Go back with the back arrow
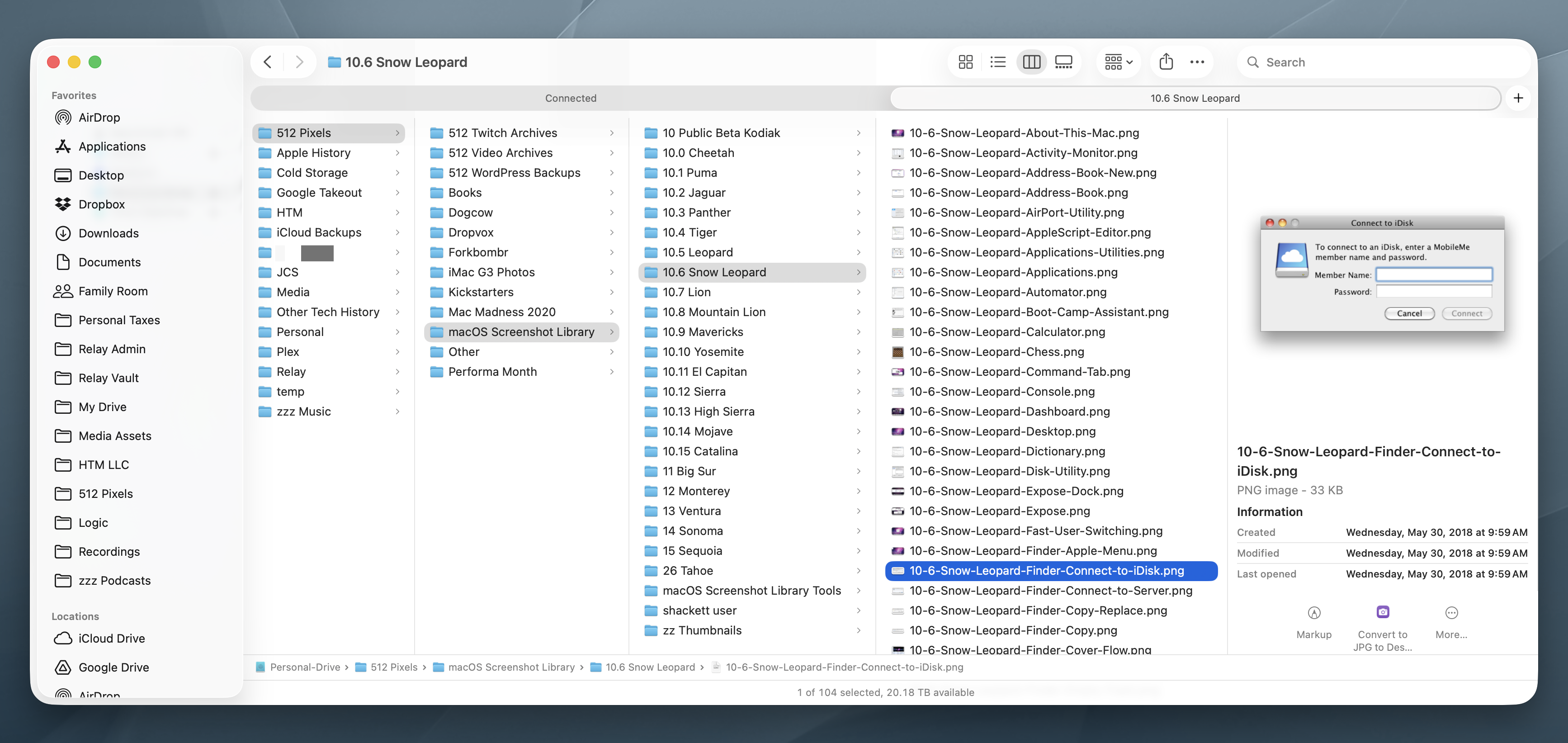Image resolution: width=1568 pixels, height=743 pixels. (x=268, y=62)
